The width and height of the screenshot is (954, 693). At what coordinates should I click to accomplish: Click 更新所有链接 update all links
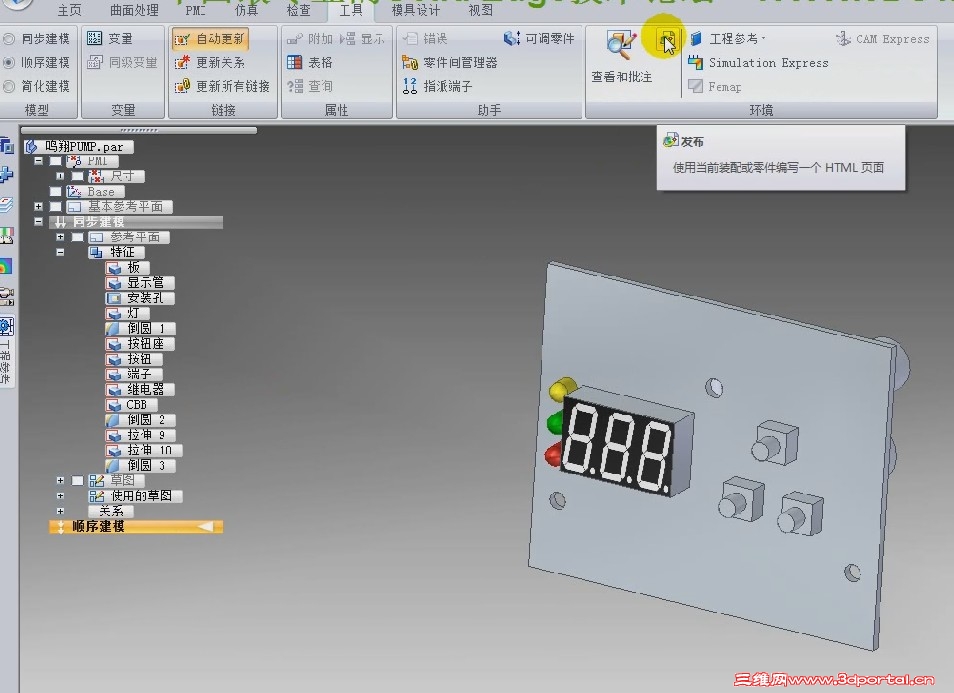[222, 86]
